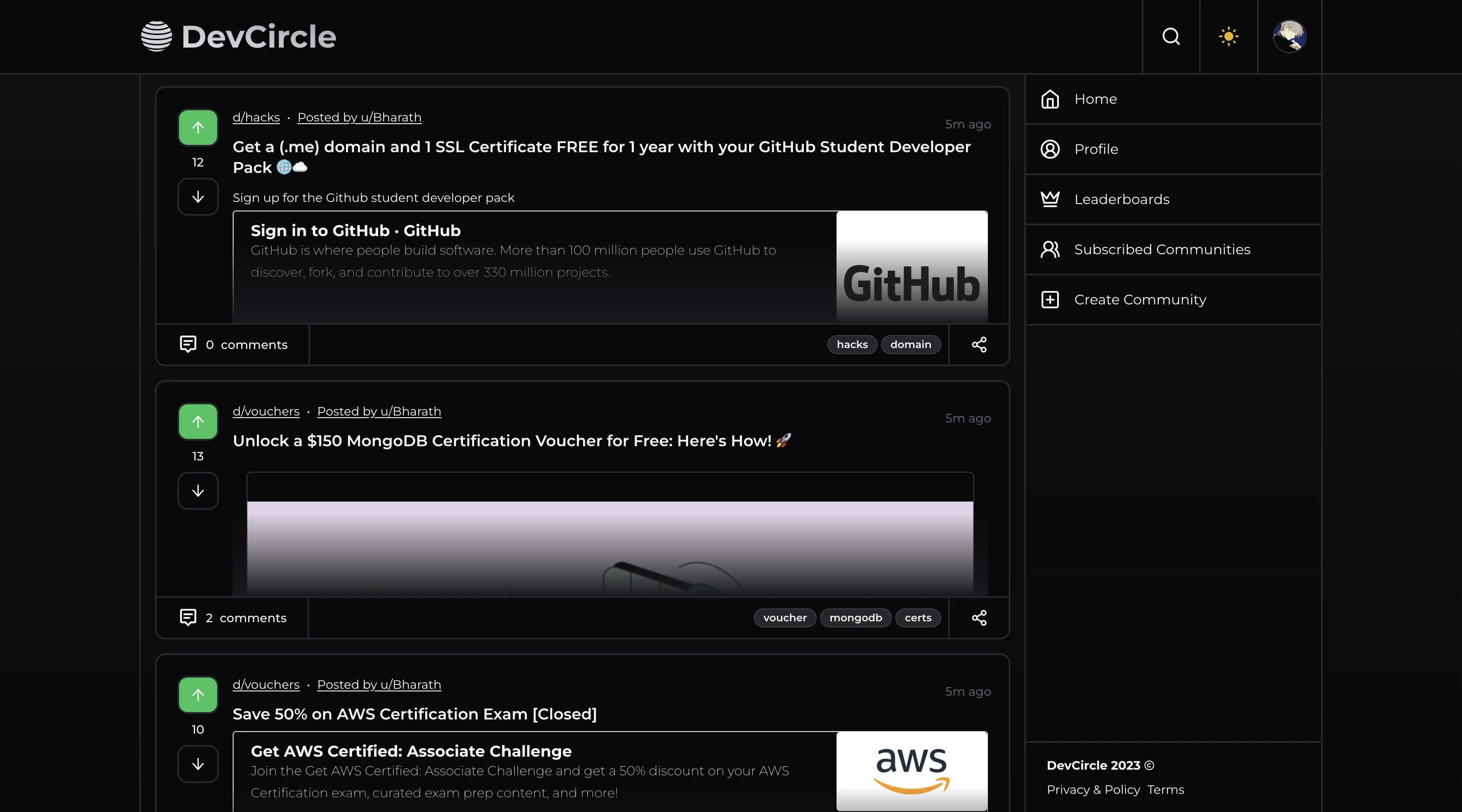The image size is (1462, 812).
Task: Open the MongoDB Certification Voucher post title
Action: pos(512,440)
